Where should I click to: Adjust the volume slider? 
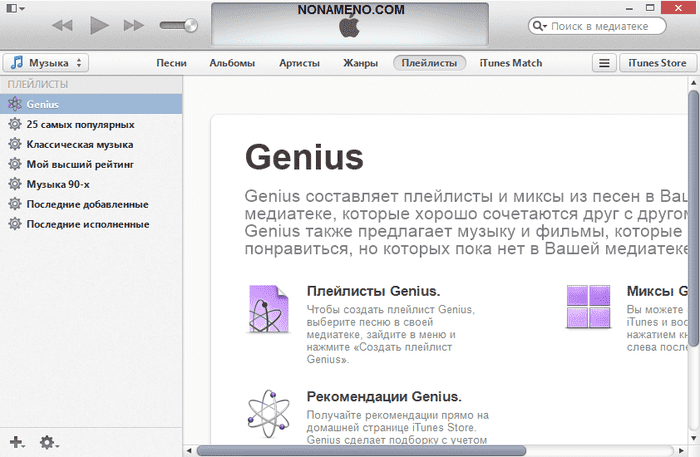click(178, 24)
